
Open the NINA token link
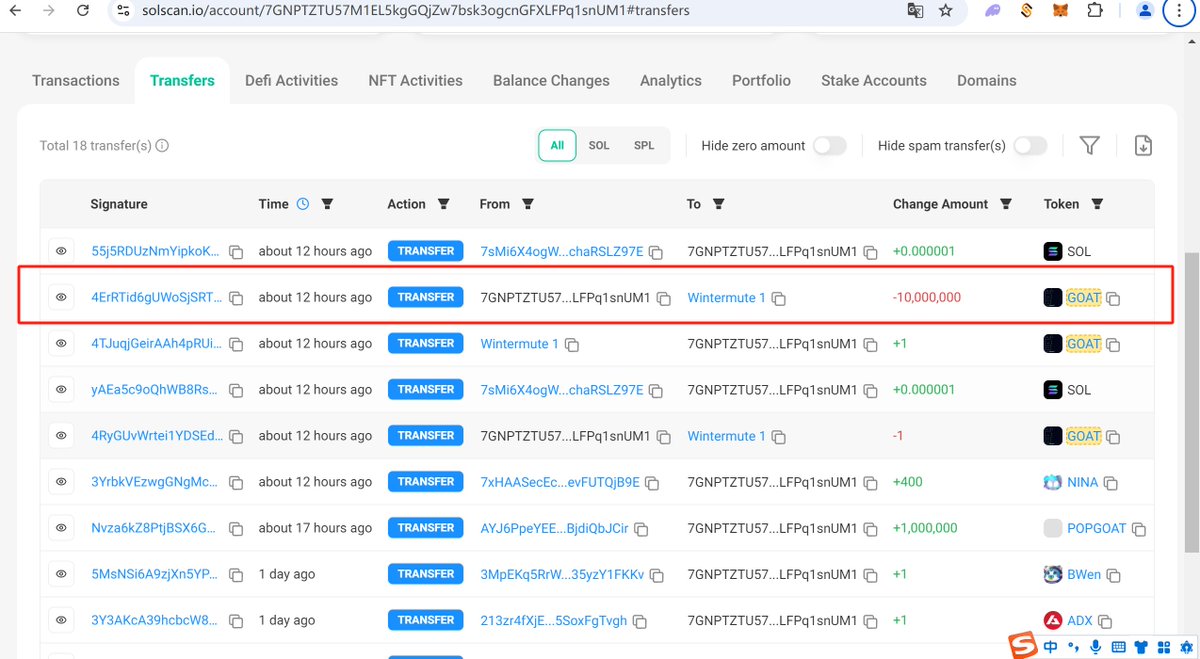click(1082, 482)
